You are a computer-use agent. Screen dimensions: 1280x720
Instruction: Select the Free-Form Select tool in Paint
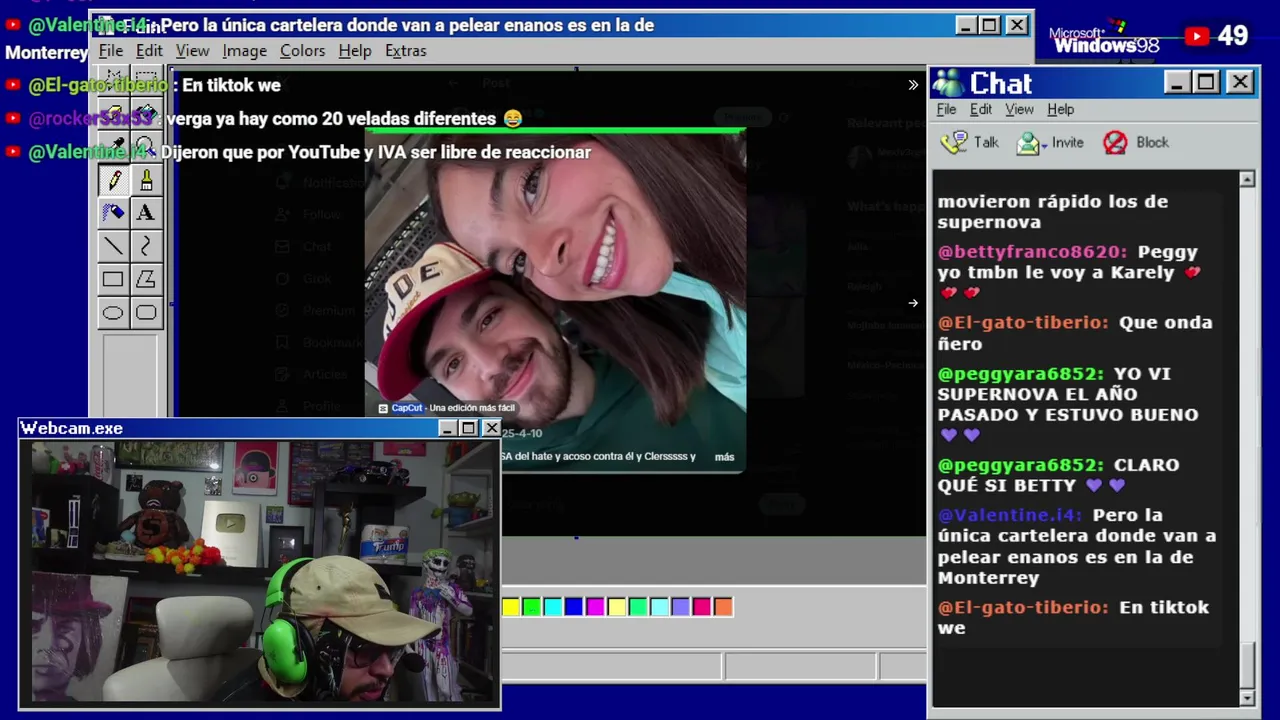pyautogui.click(x=113, y=80)
